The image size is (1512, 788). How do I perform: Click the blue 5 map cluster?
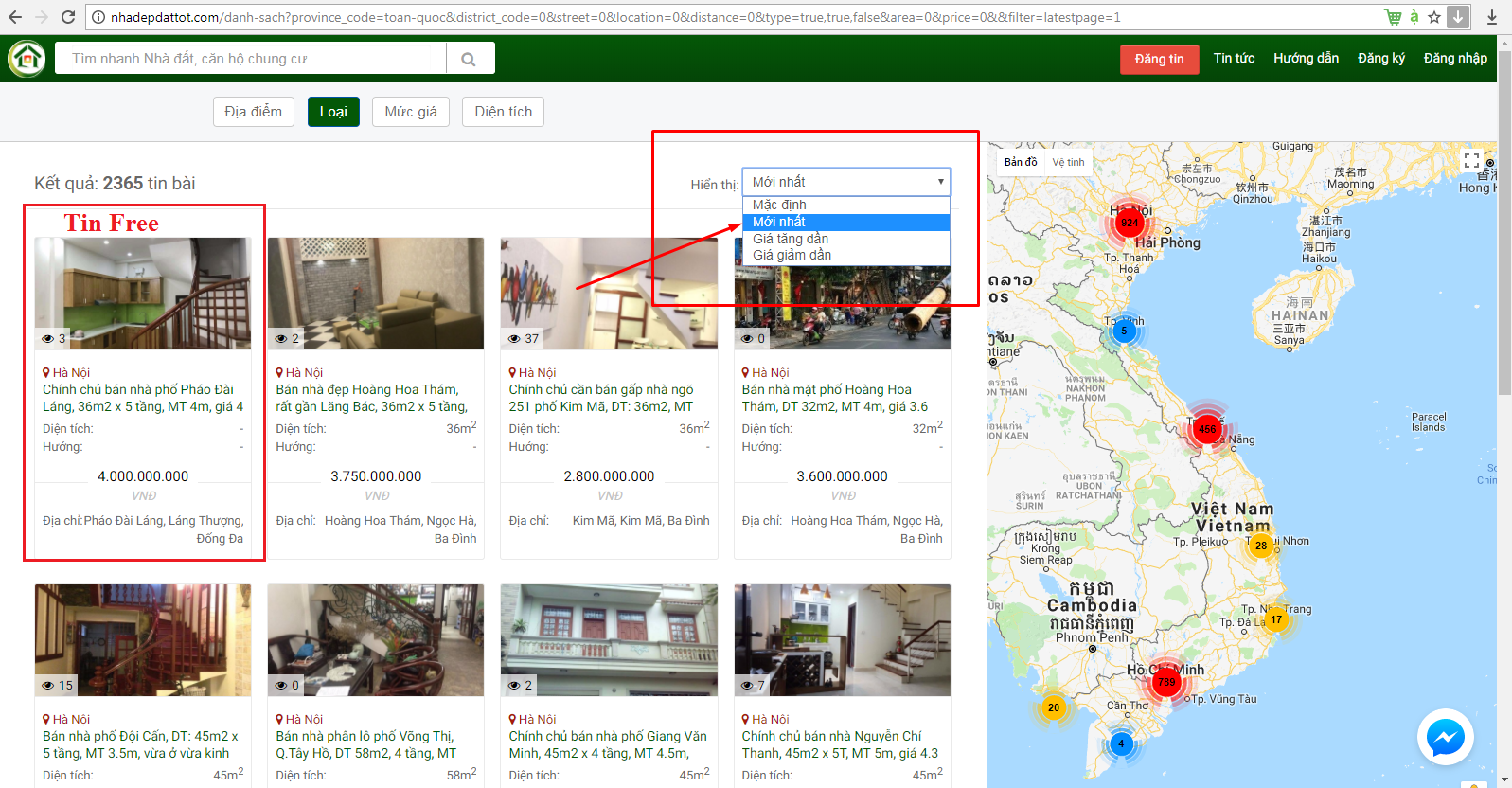(1124, 331)
